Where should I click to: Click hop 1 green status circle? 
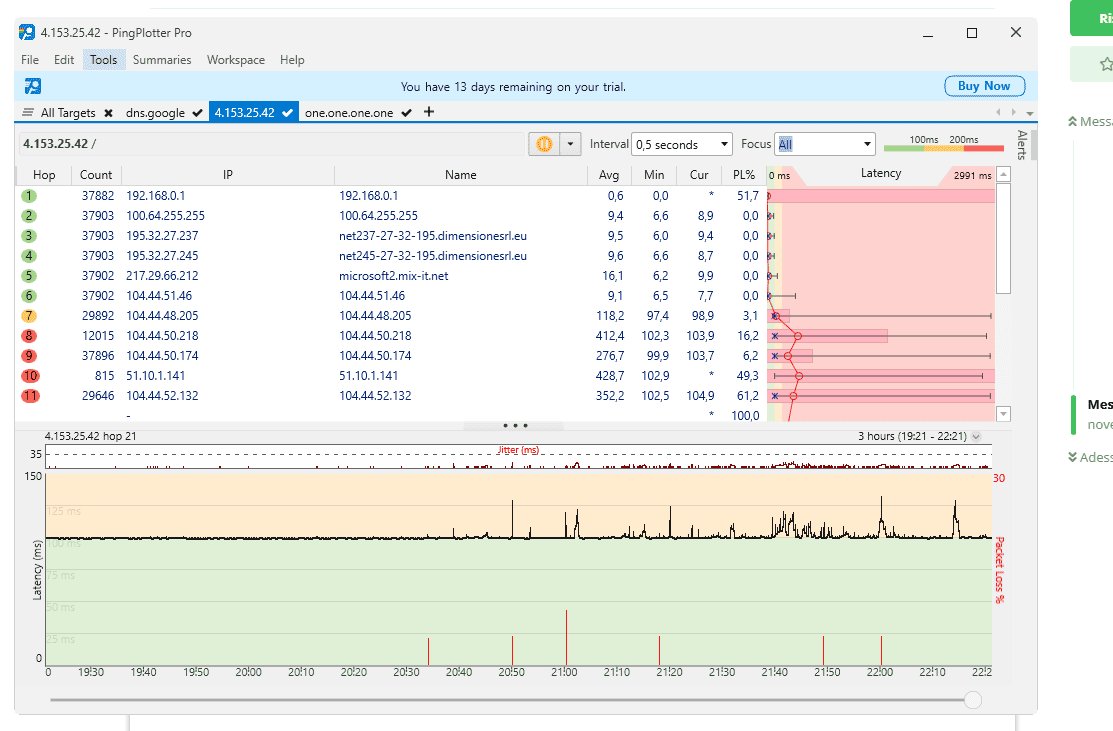[30, 196]
